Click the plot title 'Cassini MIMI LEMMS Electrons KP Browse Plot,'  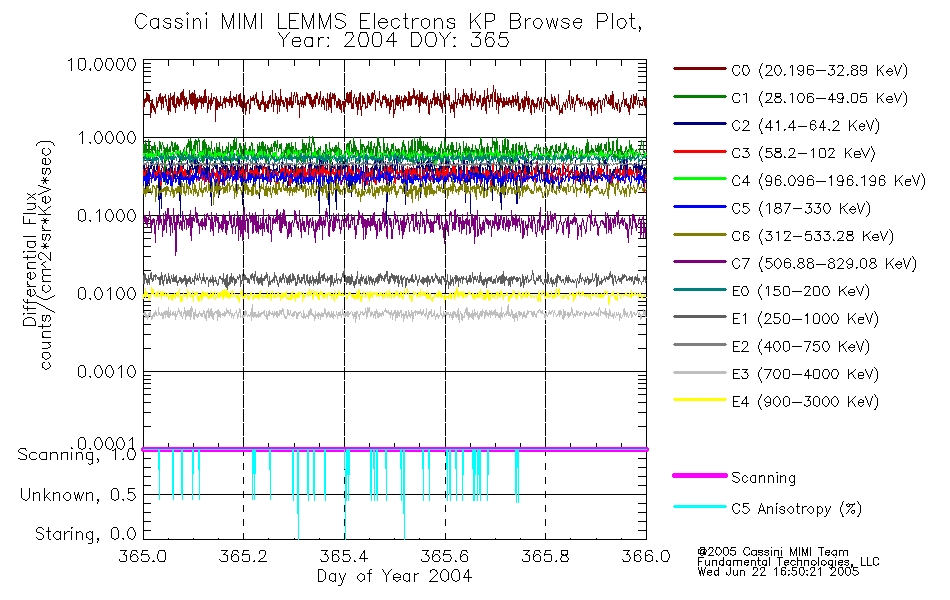tap(388, 22)
